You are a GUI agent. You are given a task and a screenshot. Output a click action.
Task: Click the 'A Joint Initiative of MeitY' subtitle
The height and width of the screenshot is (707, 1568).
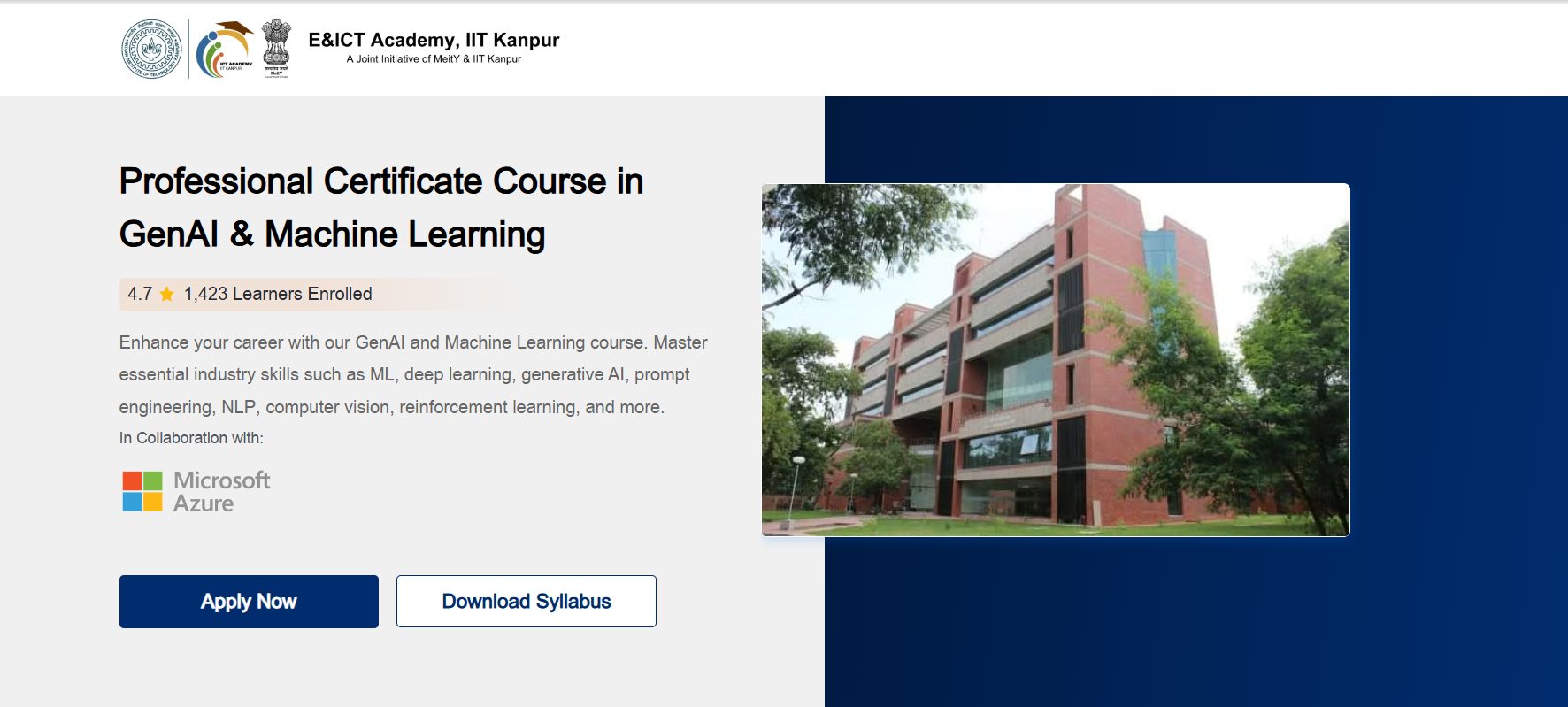pos(434,59)
